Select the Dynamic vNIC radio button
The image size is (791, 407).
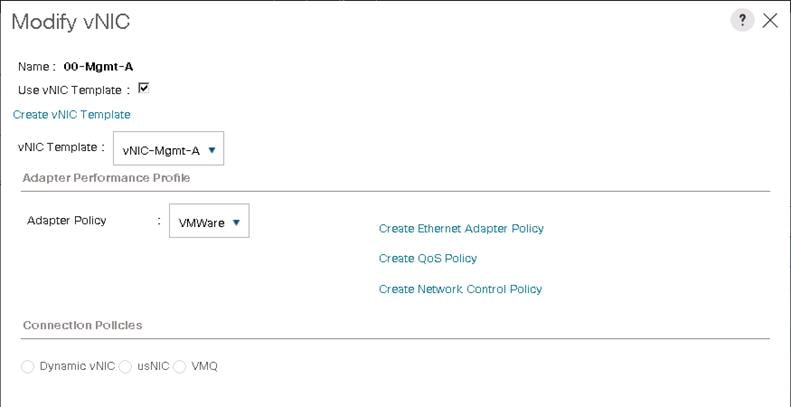pos(28,367)
